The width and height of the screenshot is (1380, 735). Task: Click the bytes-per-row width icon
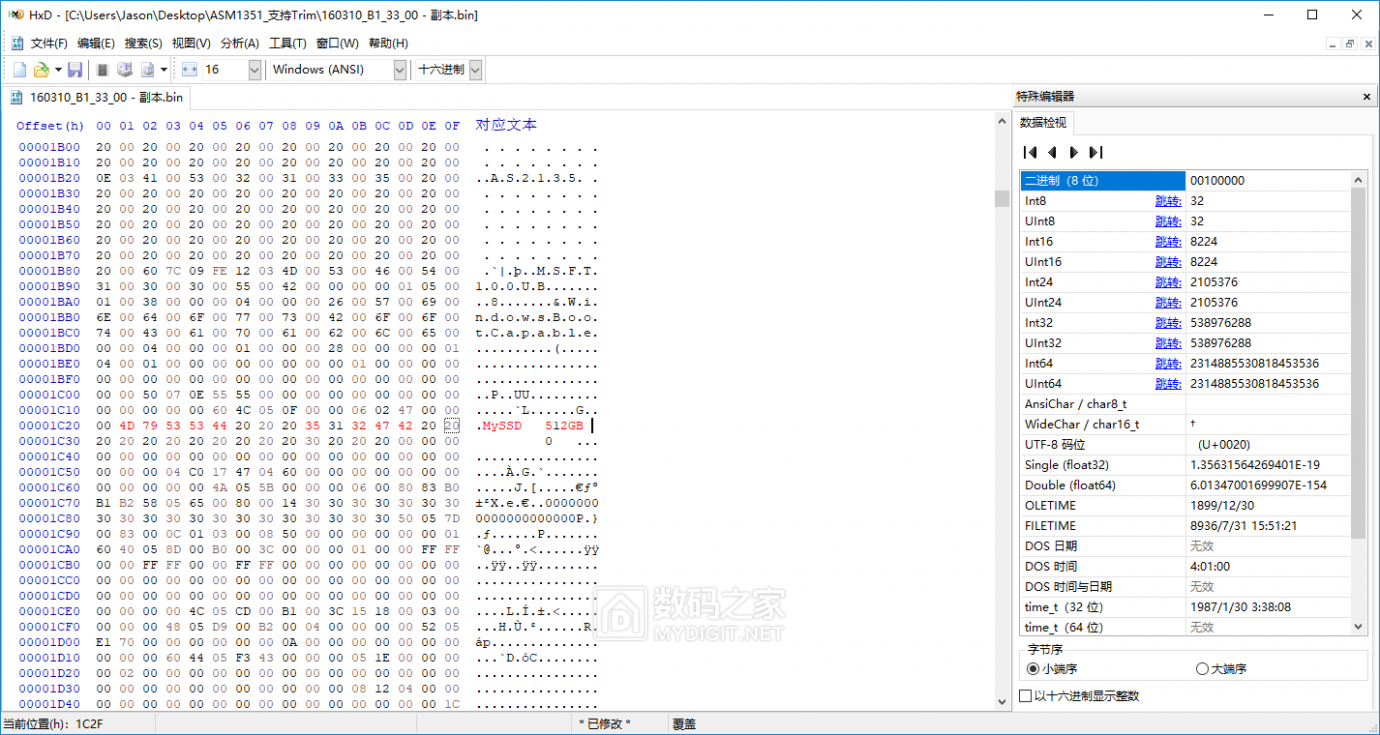coord(190,70)
